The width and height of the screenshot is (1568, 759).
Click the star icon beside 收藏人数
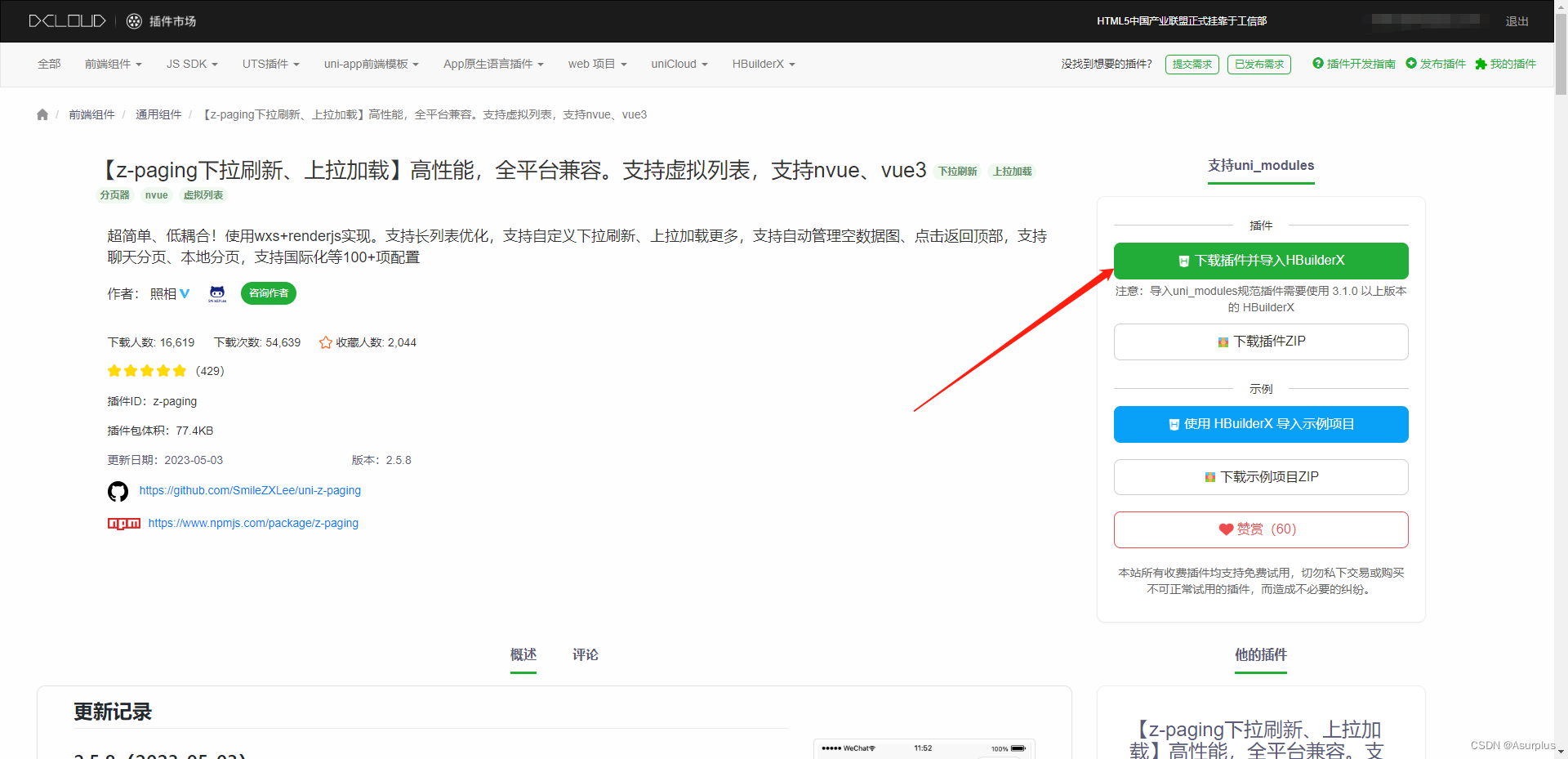click(x=324, y=342)
